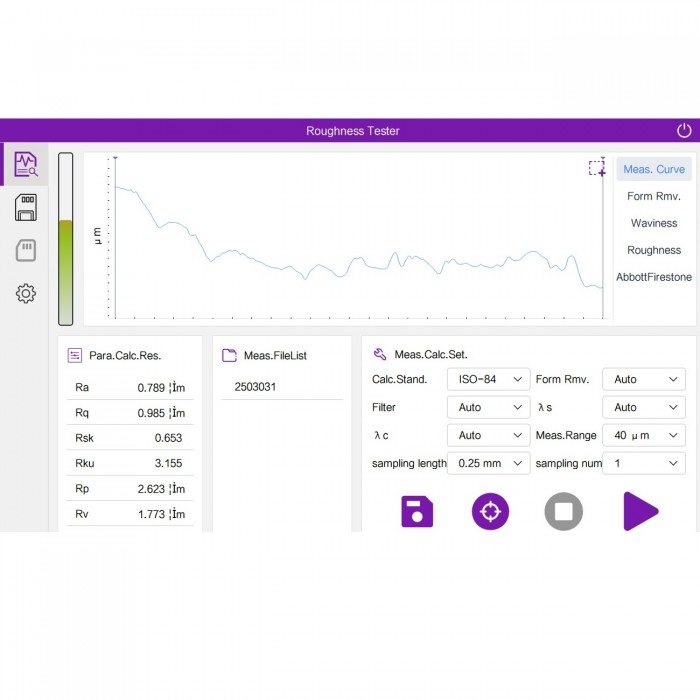Stop measurement with the gray stop button
Viewport: 700px width, 700px height.
pos(563,511)
